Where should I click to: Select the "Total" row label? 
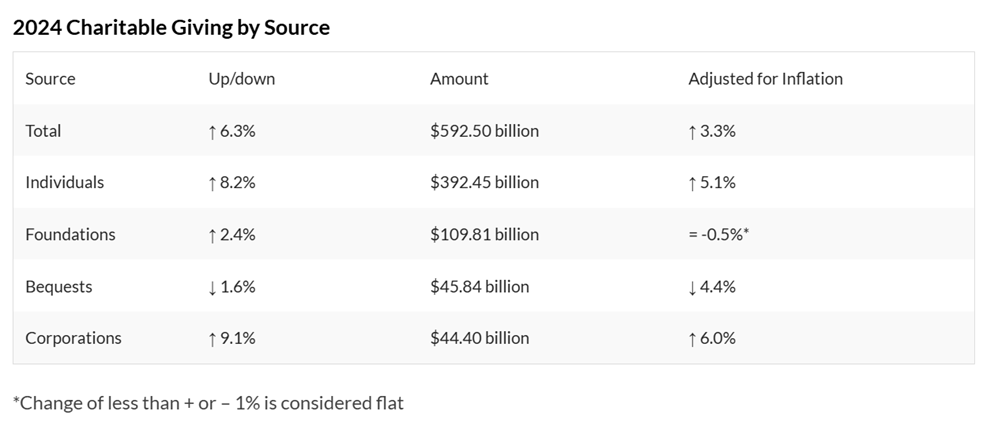tap(43, 131)
